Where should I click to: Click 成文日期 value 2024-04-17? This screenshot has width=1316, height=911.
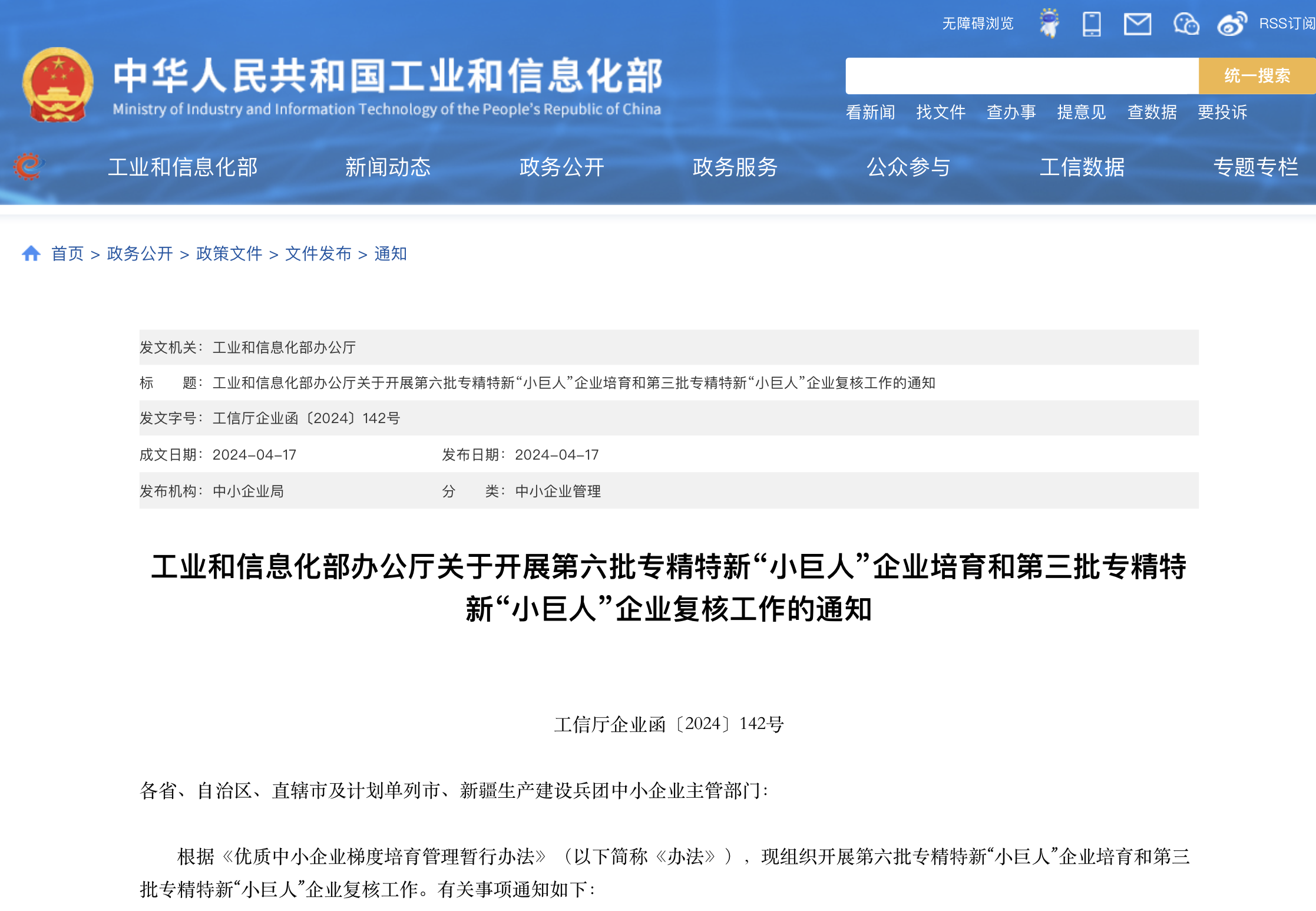click(254, 455)
